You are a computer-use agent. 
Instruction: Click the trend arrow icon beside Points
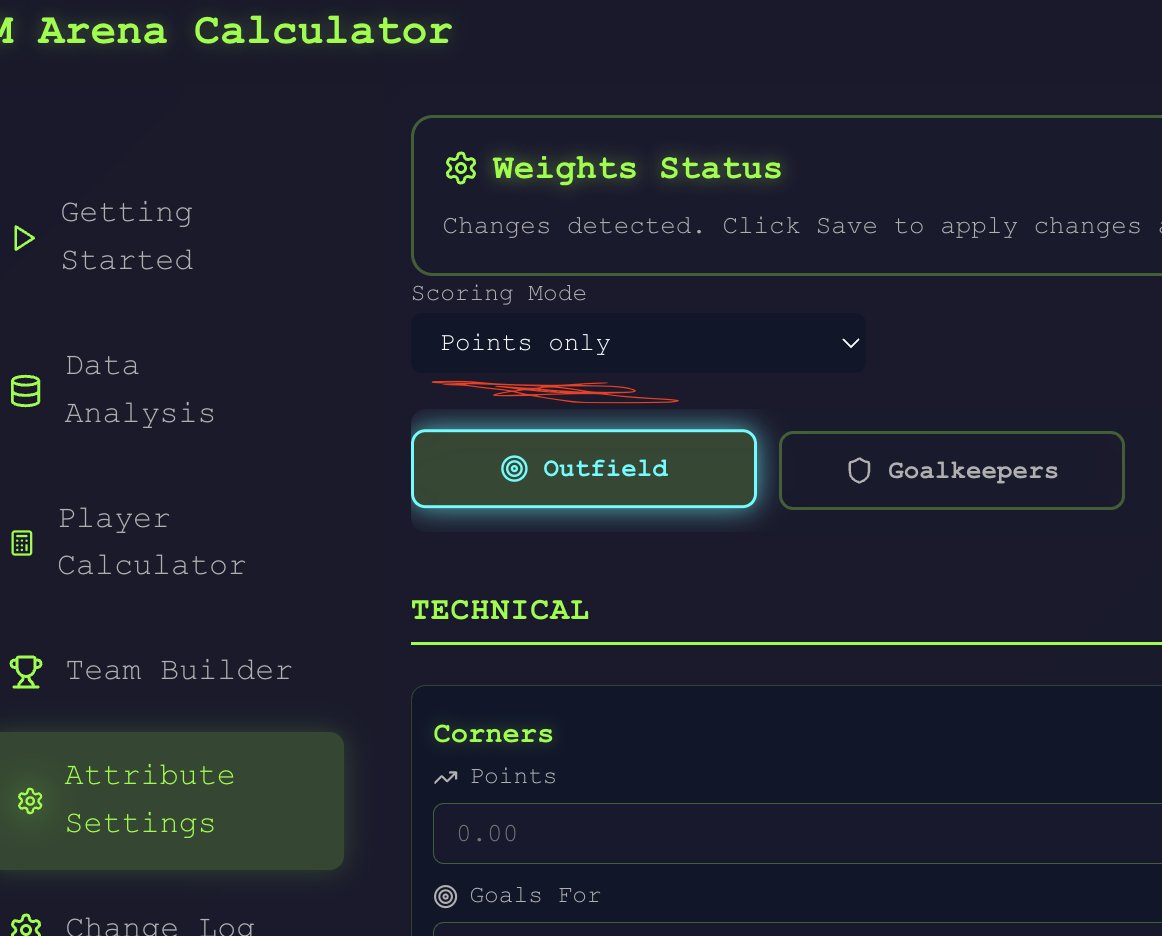pyautogui.click(x=445, y=777)
